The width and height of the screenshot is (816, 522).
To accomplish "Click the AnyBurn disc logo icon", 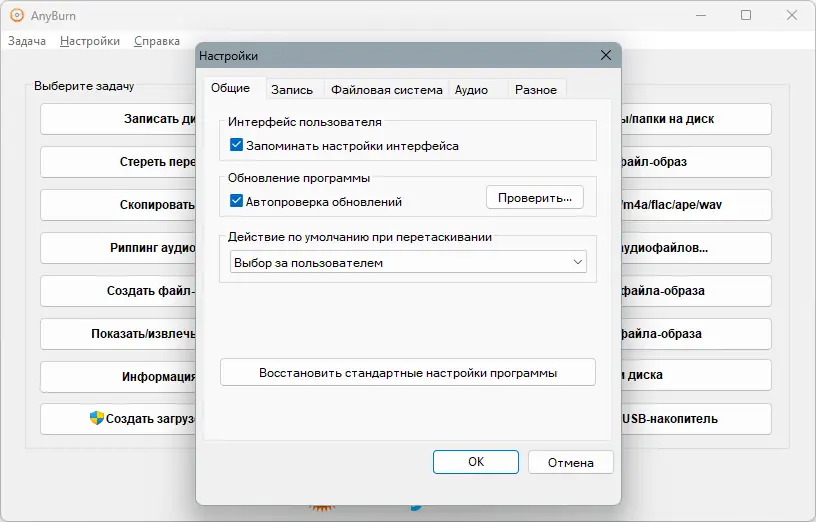I will (17, 16).
